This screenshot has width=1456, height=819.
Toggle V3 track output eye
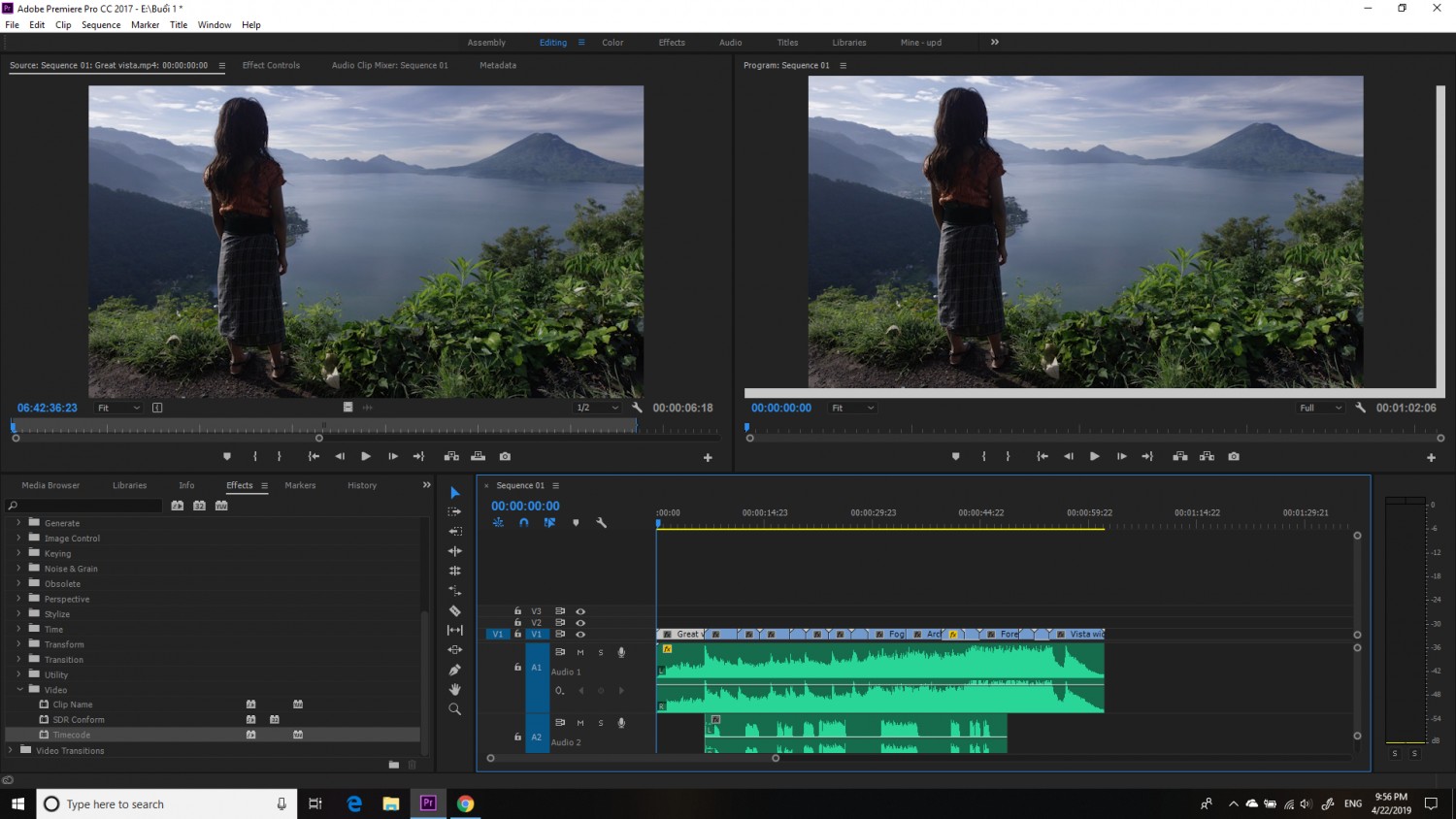(580, 611)
